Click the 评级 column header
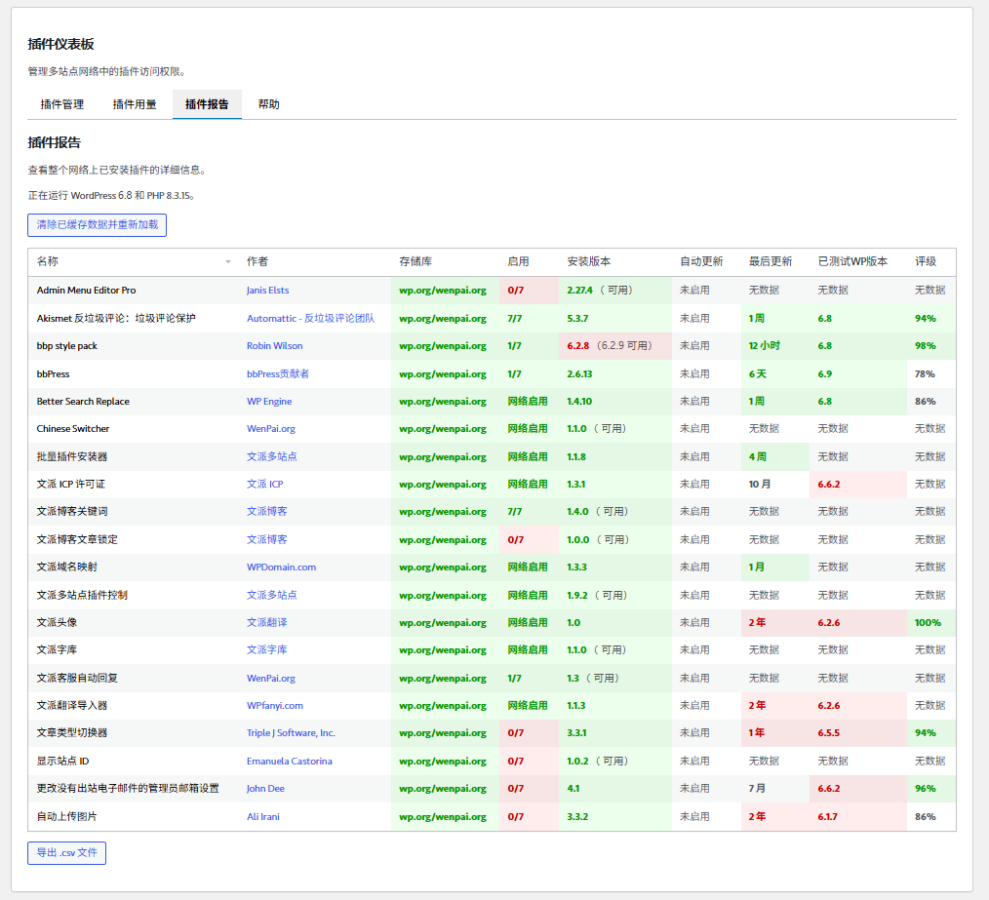989x900 pixels. point(925,262)
